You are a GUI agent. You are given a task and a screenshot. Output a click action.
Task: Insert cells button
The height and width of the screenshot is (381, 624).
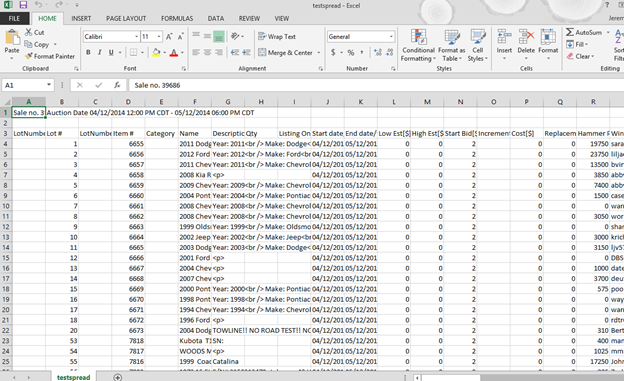pos(504,44)
